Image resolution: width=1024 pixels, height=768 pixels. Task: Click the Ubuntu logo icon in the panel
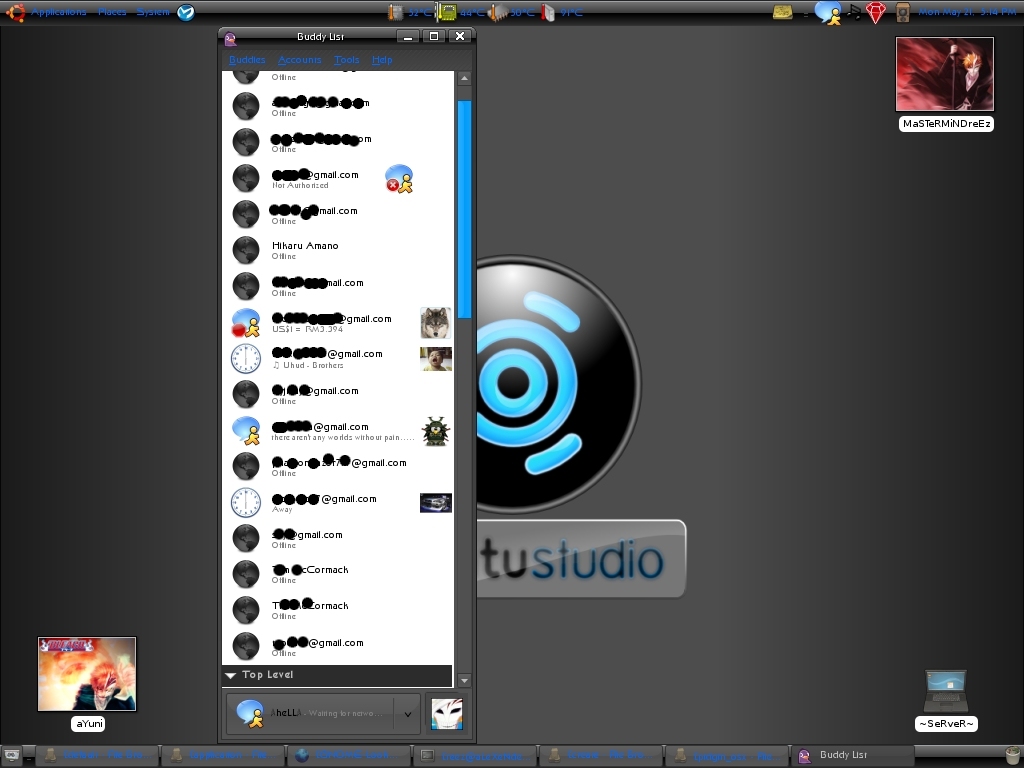[15, 12]
